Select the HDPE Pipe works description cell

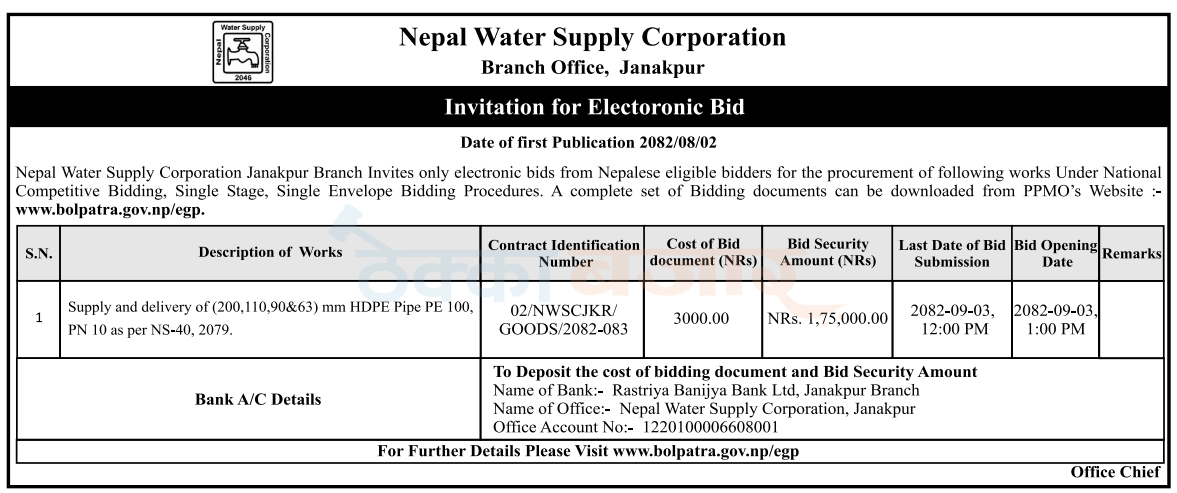pos(270,319)
